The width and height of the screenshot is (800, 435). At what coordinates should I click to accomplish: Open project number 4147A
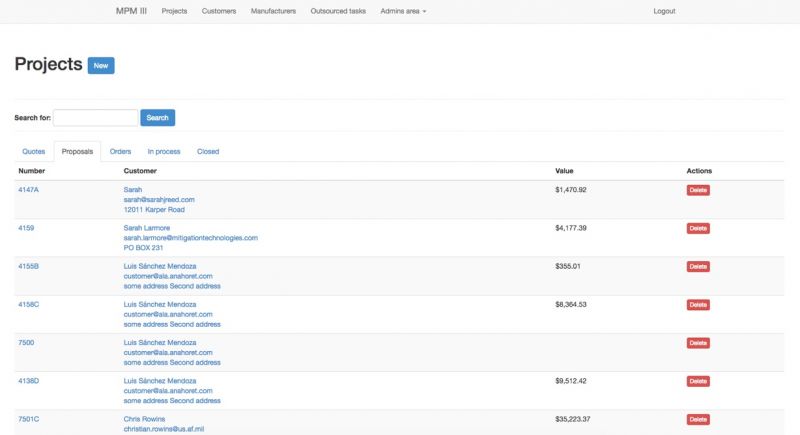pos(29,190)
